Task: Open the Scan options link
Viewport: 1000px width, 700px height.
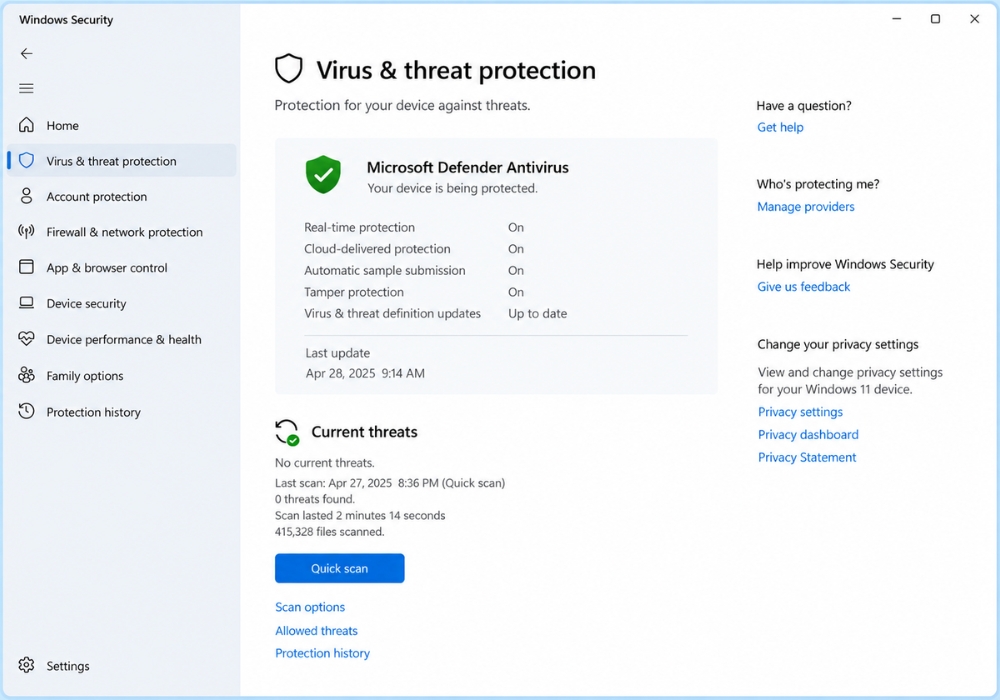Action: pos(310,607)
